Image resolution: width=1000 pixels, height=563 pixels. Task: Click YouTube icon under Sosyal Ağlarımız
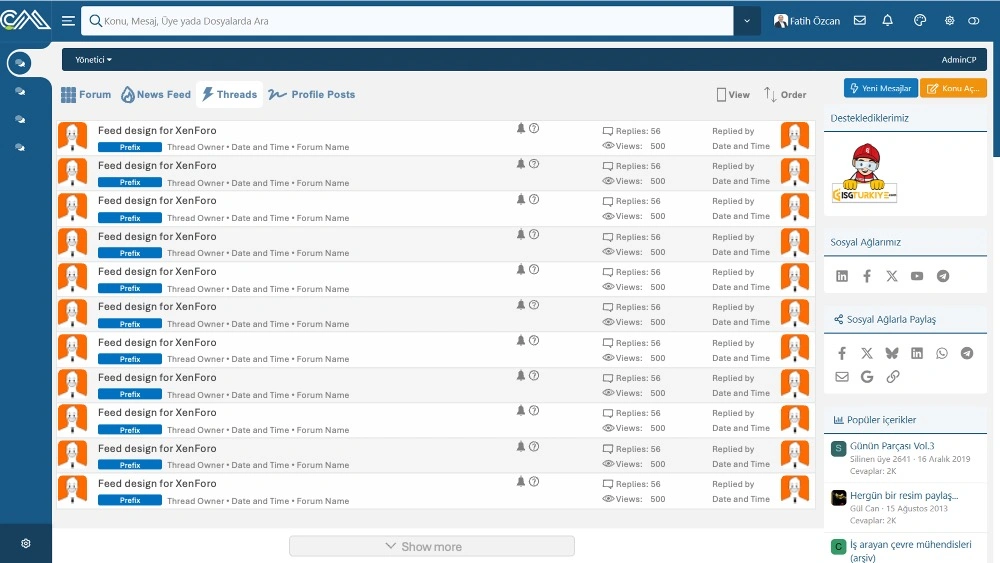click(x=917, y=276)
